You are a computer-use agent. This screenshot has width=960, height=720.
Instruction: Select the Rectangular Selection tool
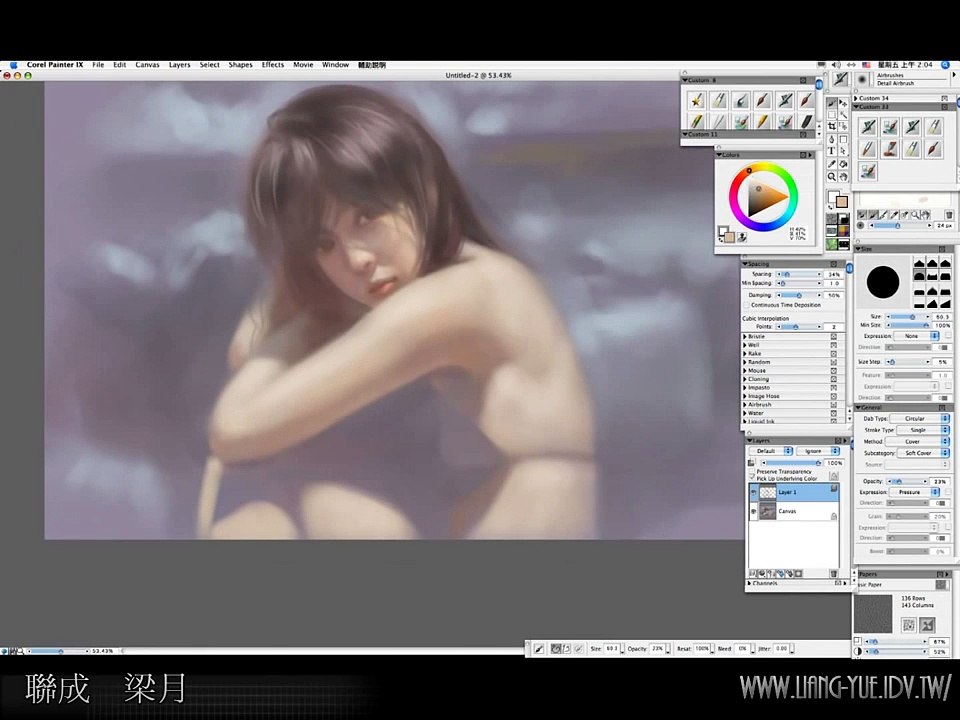tap(831, 115)
